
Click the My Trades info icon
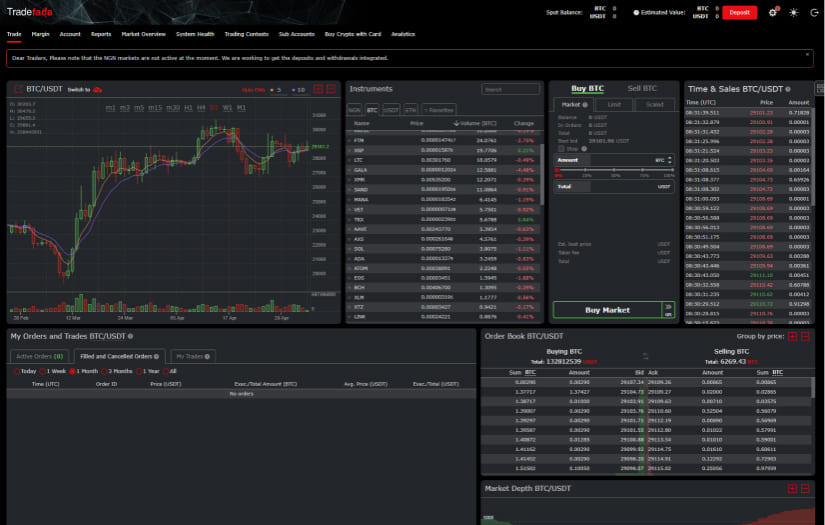[x=207, y=357]
